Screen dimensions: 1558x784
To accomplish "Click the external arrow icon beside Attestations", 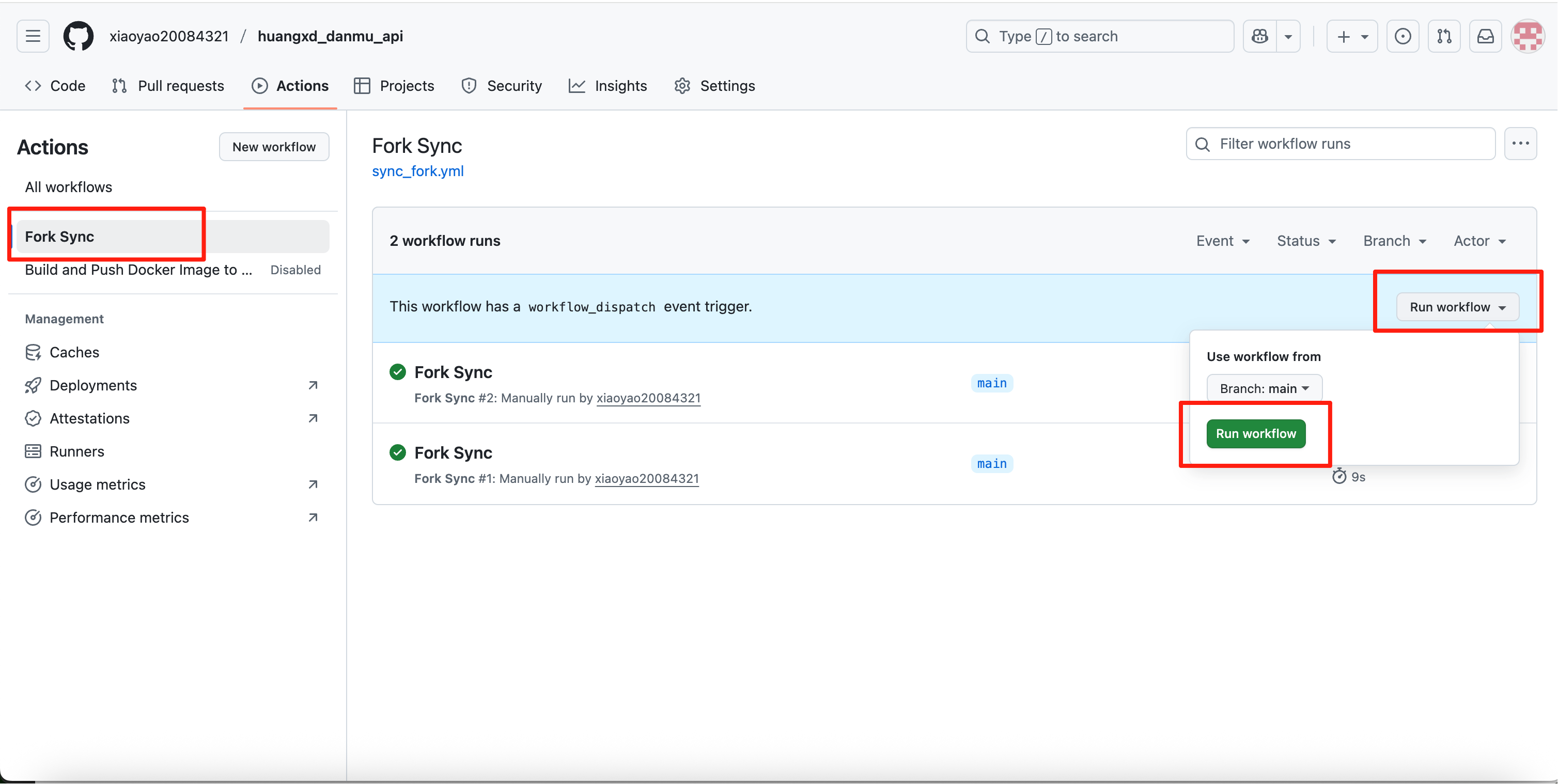I will tap(313, 418).
